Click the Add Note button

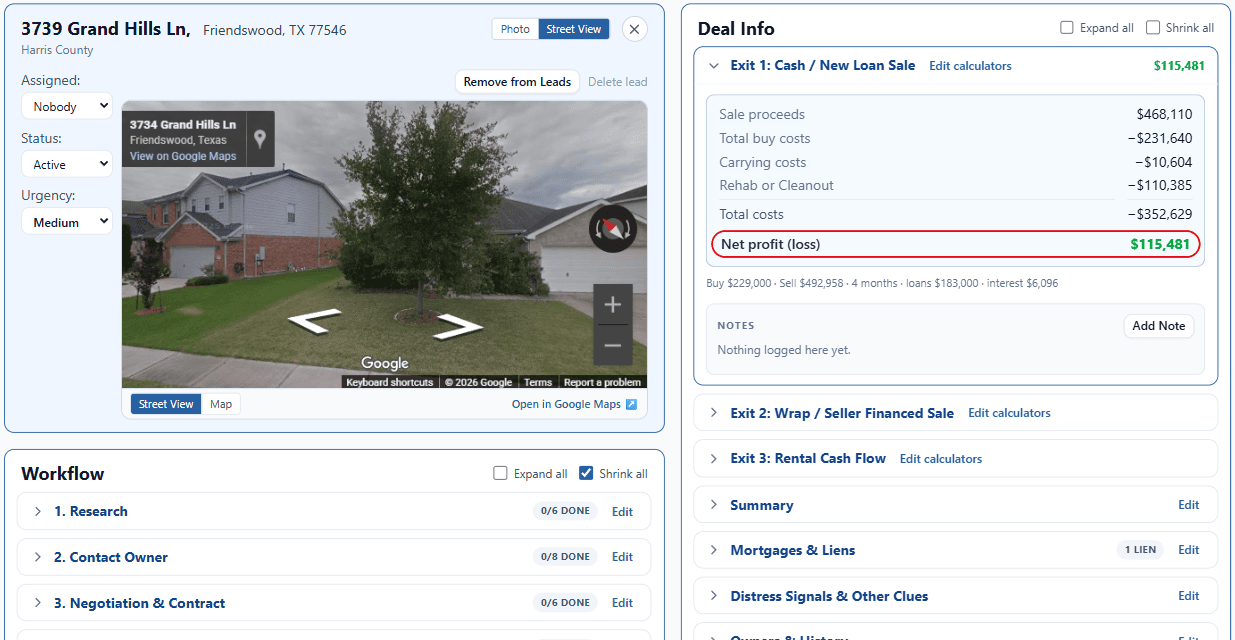pos(1158,326)
